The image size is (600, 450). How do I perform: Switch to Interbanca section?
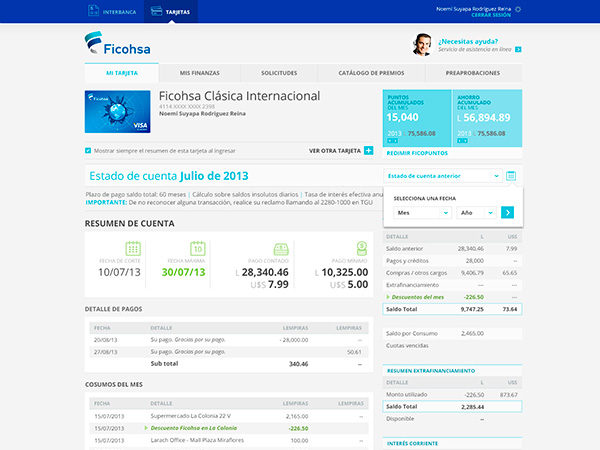pos(112,11)
